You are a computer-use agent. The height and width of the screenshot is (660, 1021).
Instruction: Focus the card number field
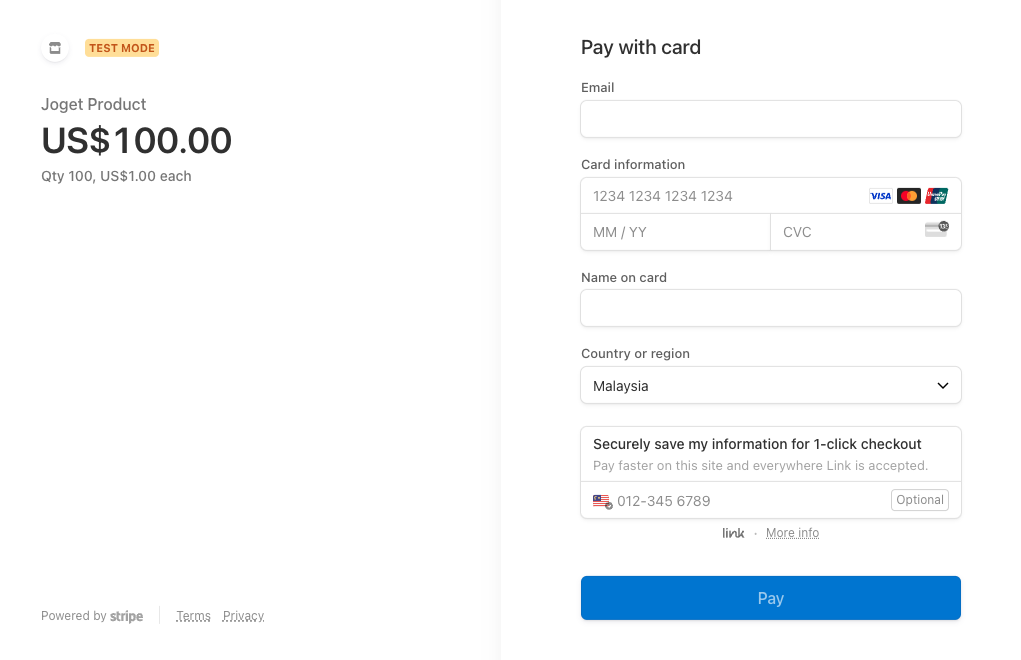(x=720, y=196)
